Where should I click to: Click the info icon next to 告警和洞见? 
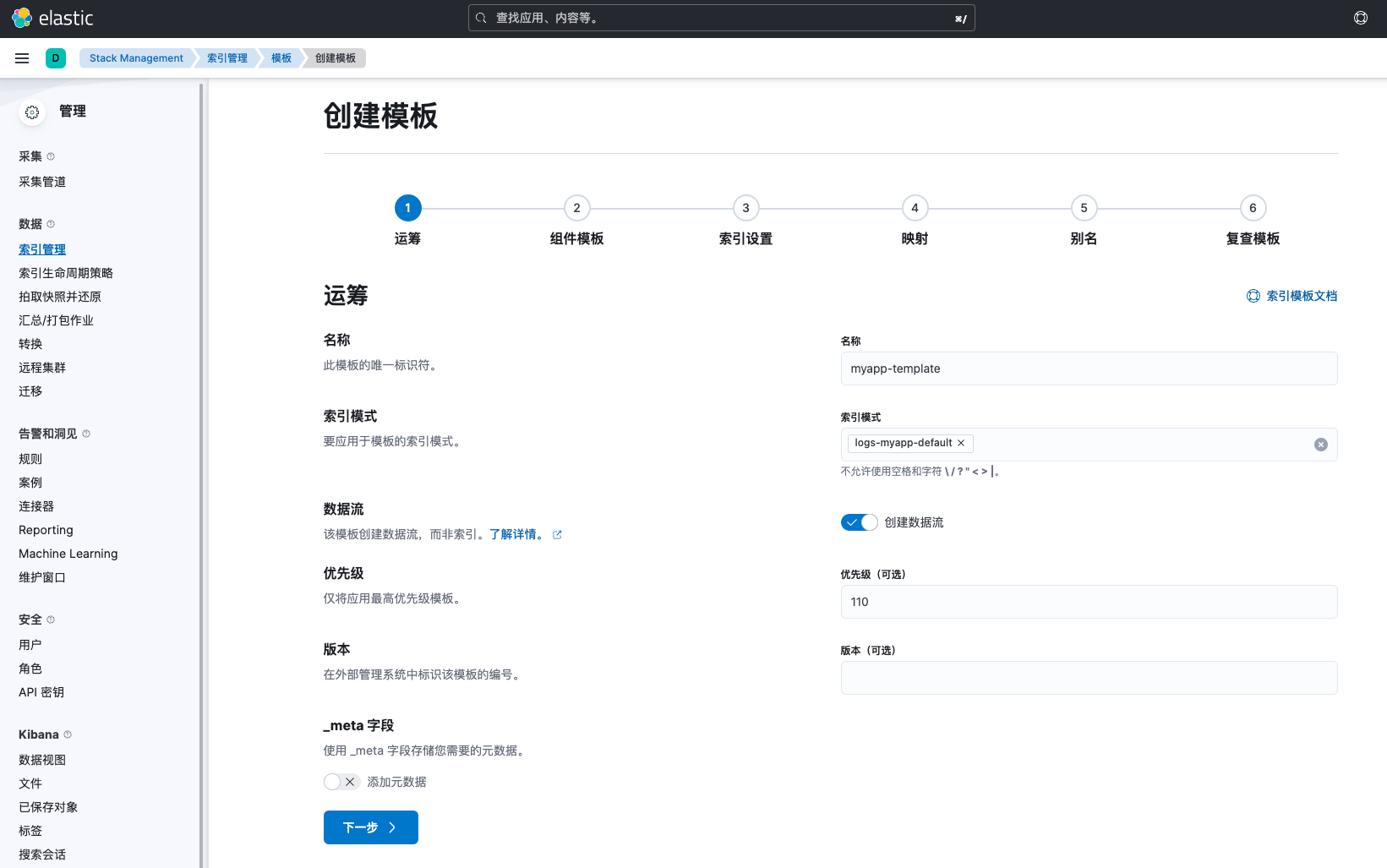86,434
